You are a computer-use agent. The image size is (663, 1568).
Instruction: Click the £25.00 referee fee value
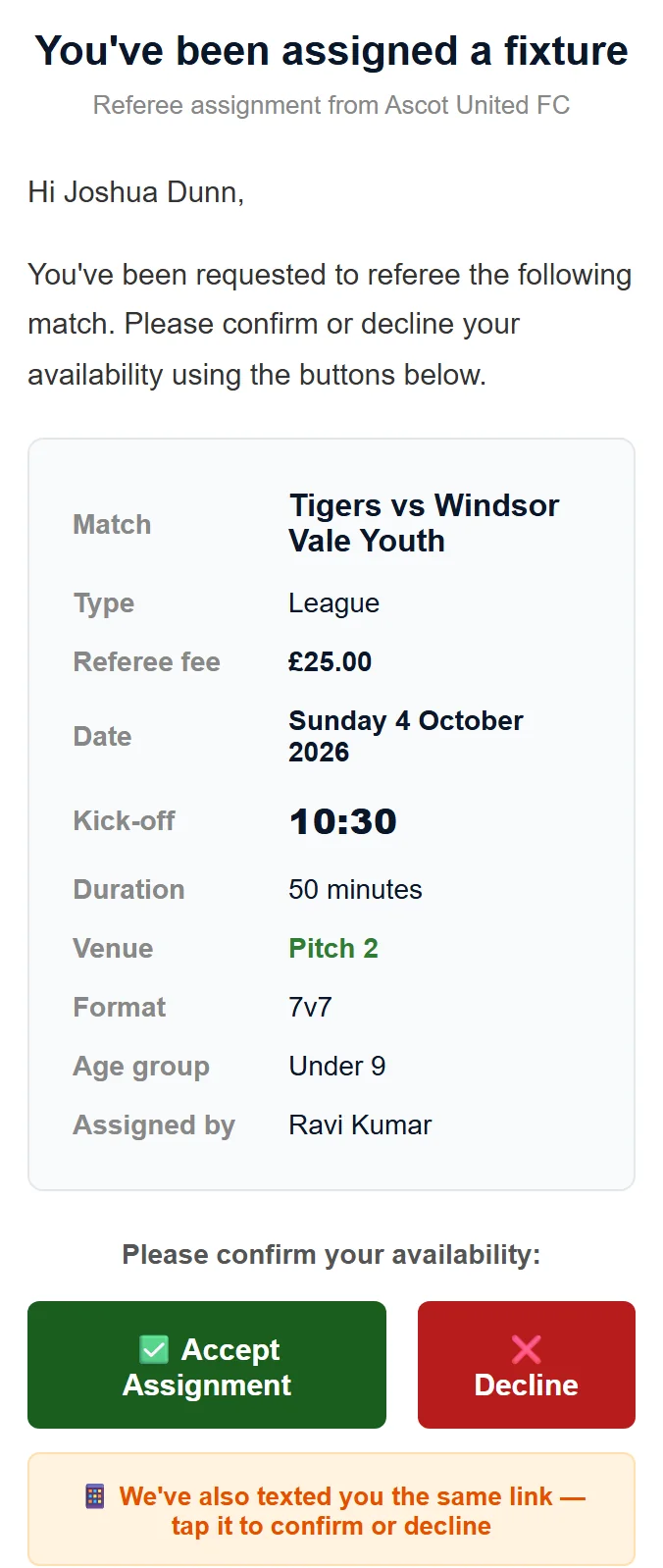pos(331,661)
